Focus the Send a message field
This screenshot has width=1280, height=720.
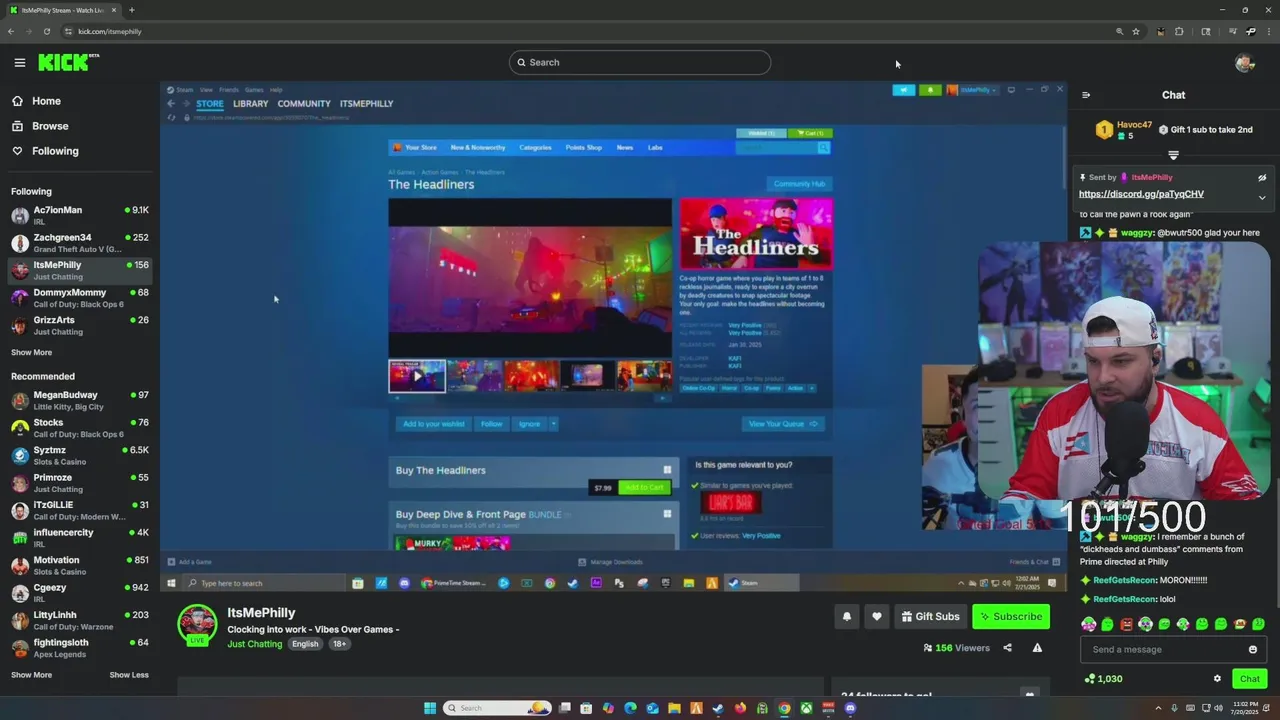(1173, 649)
